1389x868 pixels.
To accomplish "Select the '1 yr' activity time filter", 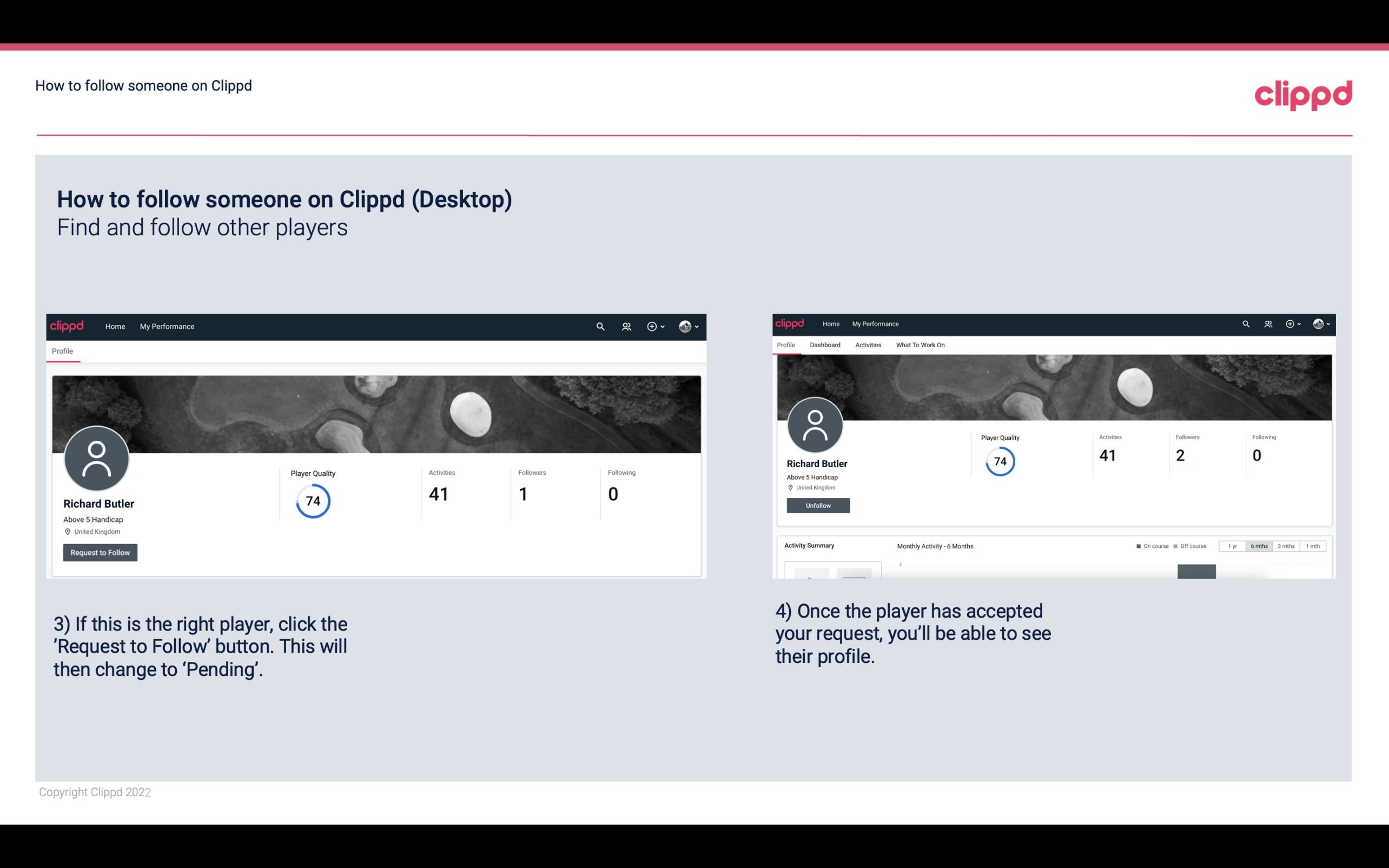I will 1233,546.
